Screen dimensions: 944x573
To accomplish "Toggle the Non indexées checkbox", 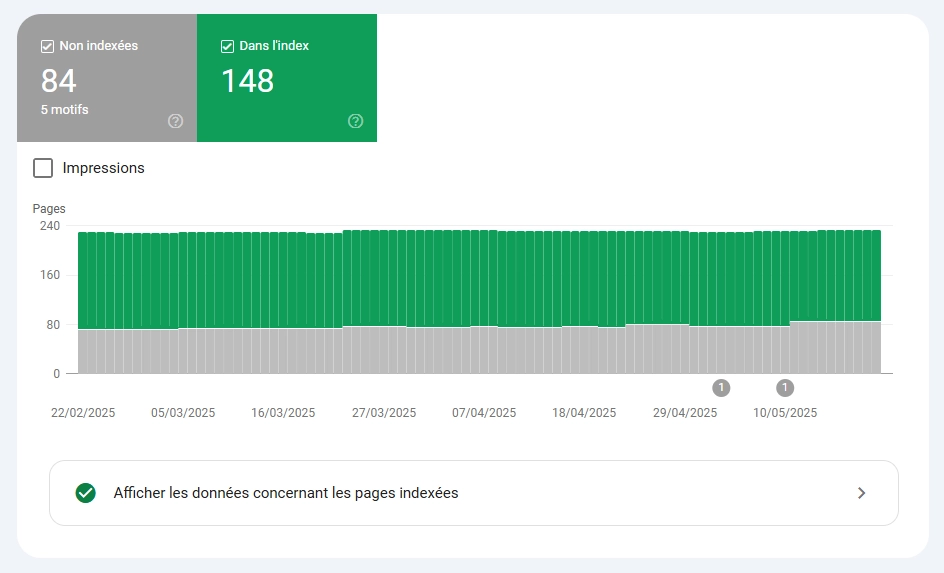I will [x=47, y=46].
